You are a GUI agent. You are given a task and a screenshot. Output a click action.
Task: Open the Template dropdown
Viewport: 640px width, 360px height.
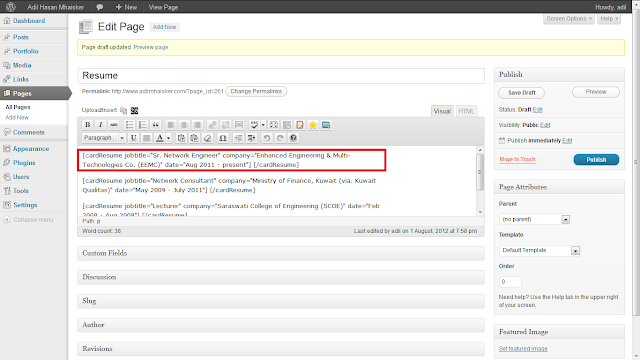540,250
